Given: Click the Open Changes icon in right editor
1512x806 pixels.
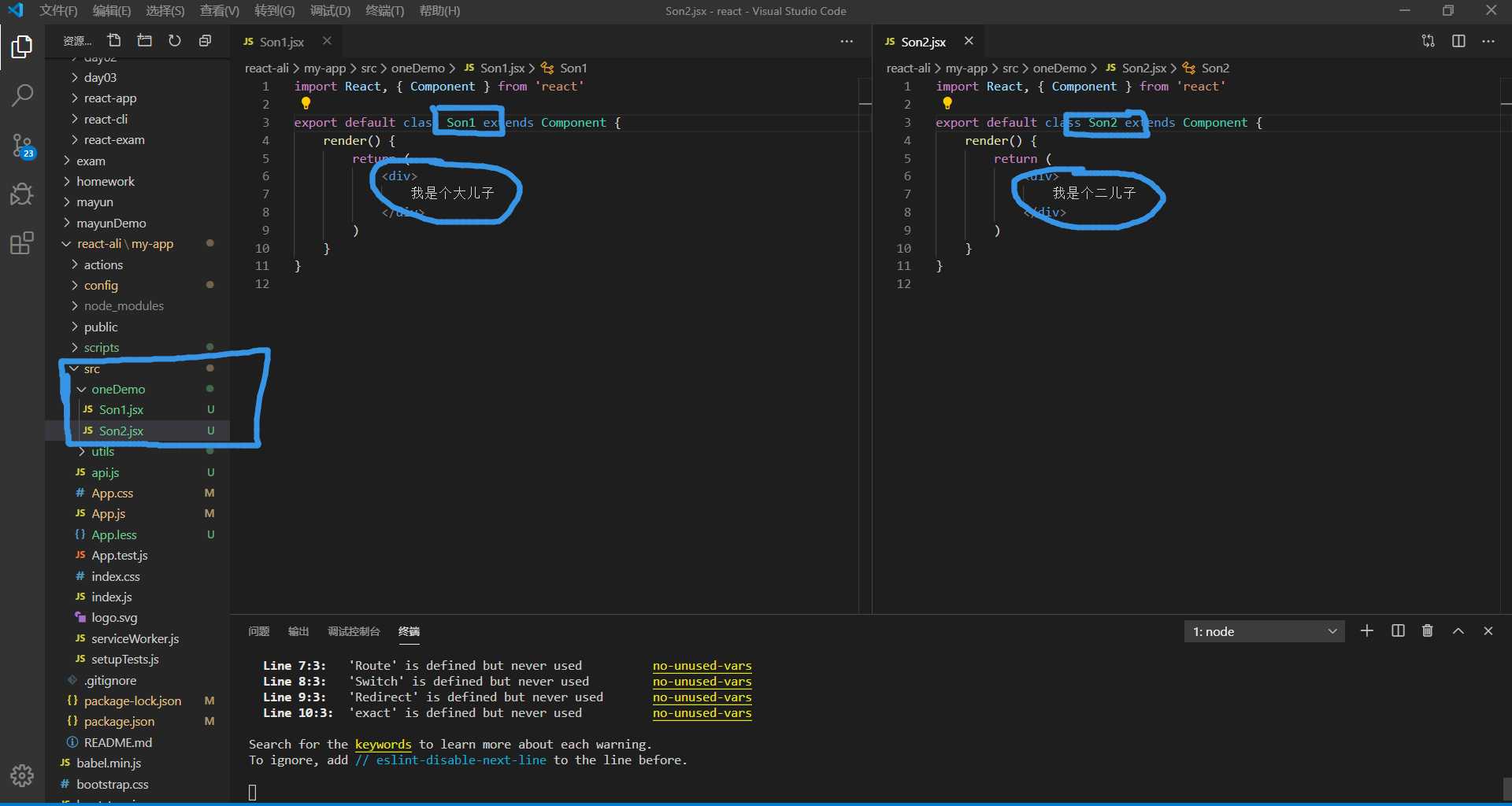Looking at the screenshot, I should coord(1428,41).
